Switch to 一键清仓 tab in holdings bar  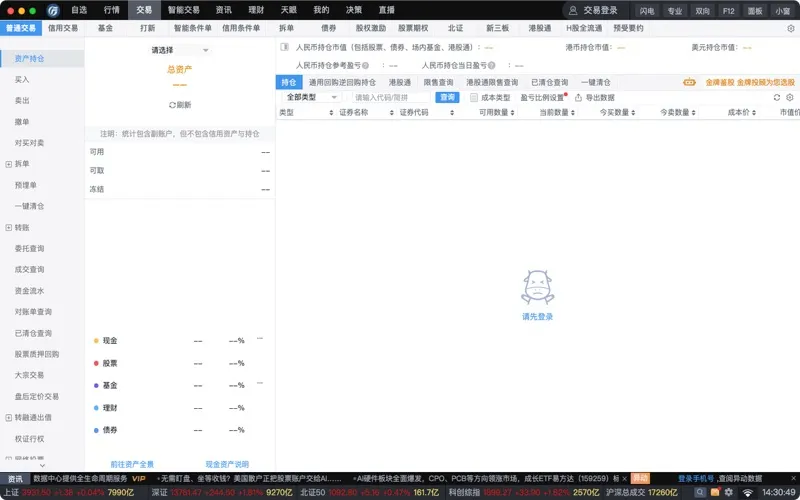tap(595, 82)
